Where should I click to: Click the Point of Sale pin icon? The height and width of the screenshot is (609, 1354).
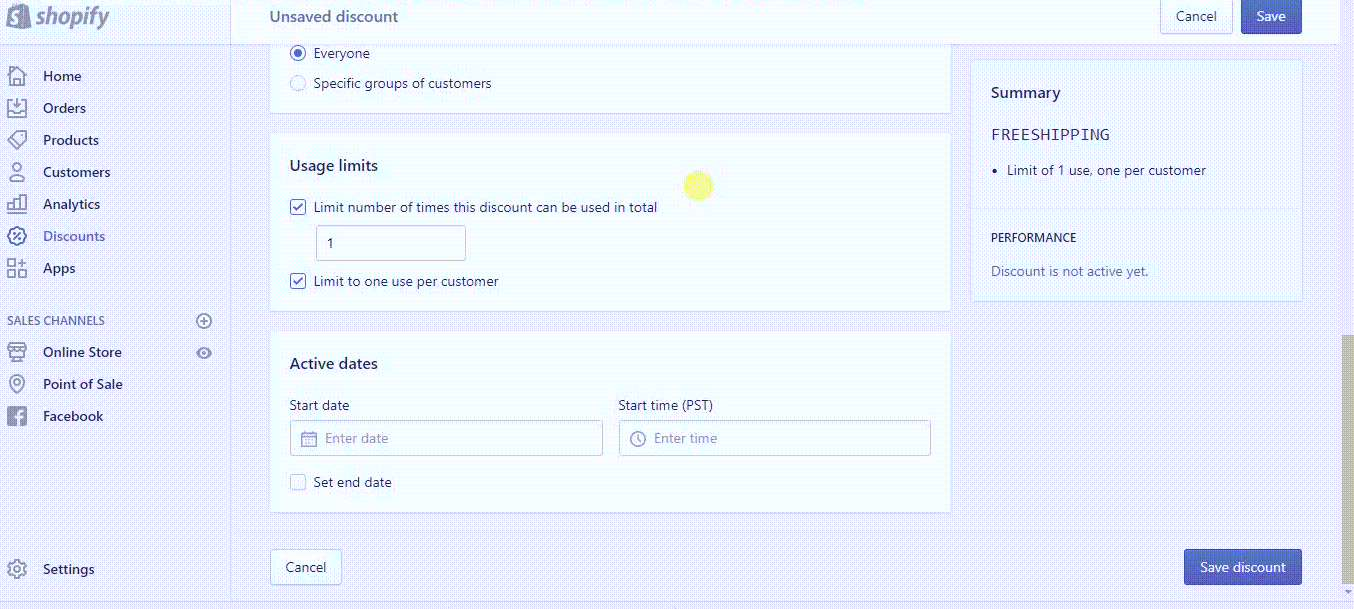point(17,384)
